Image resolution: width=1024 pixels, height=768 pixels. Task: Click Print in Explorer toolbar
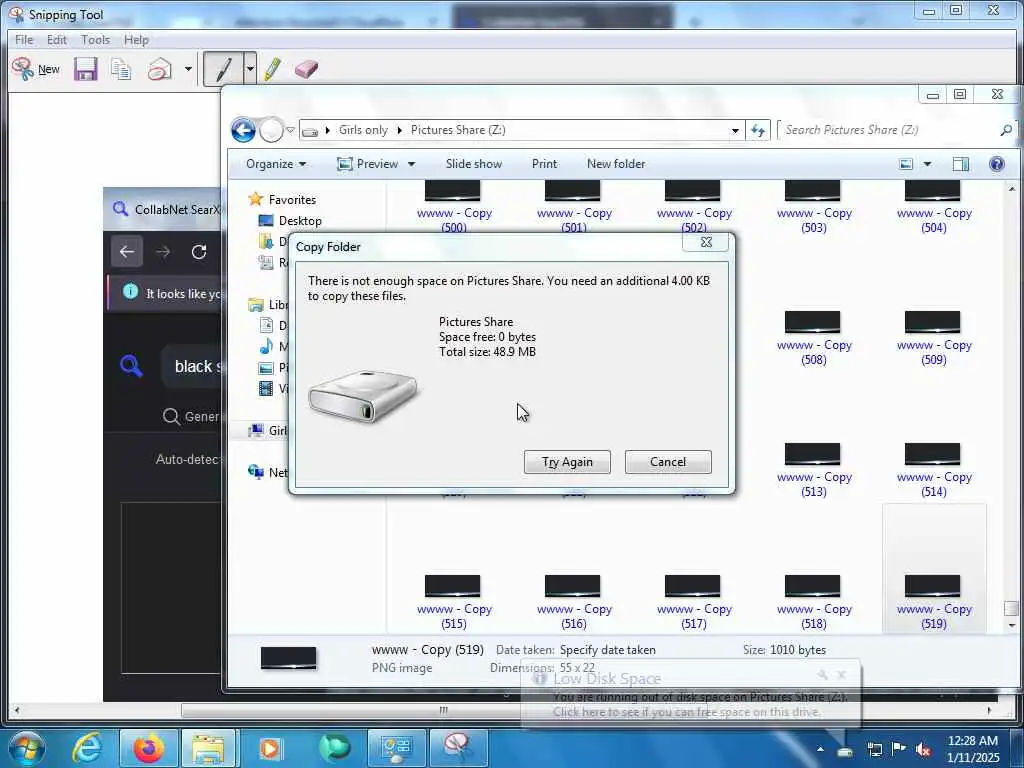[544, 164]
